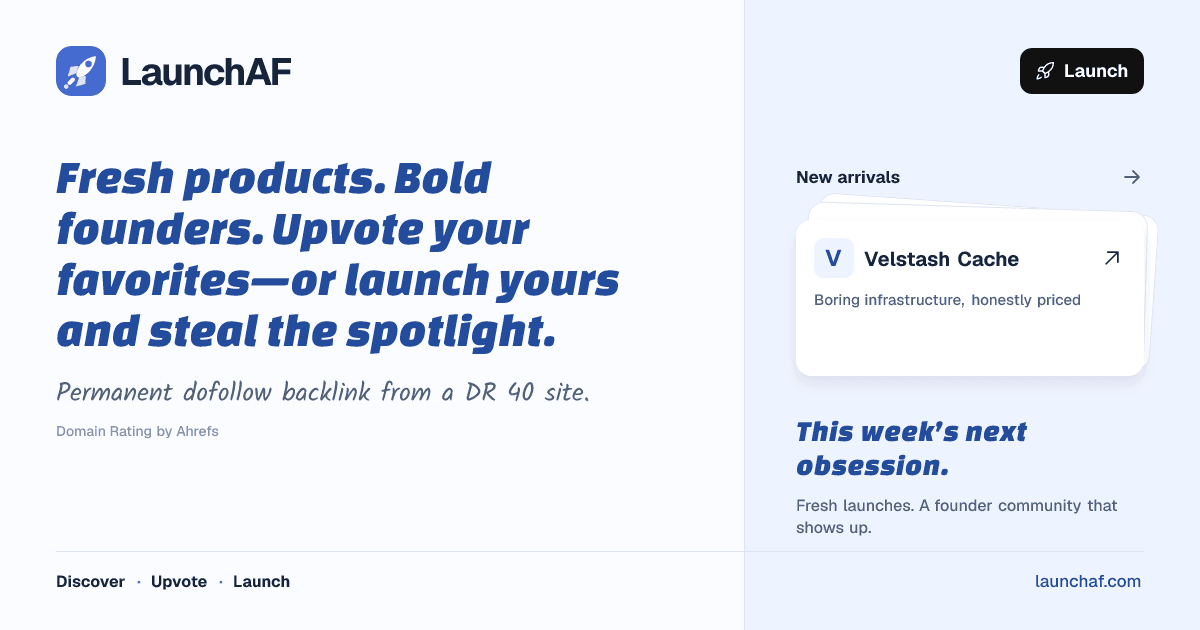
Task: Click the V avatar of Velstash Cache
Action: pyautogui.click(x=834, y=258)
